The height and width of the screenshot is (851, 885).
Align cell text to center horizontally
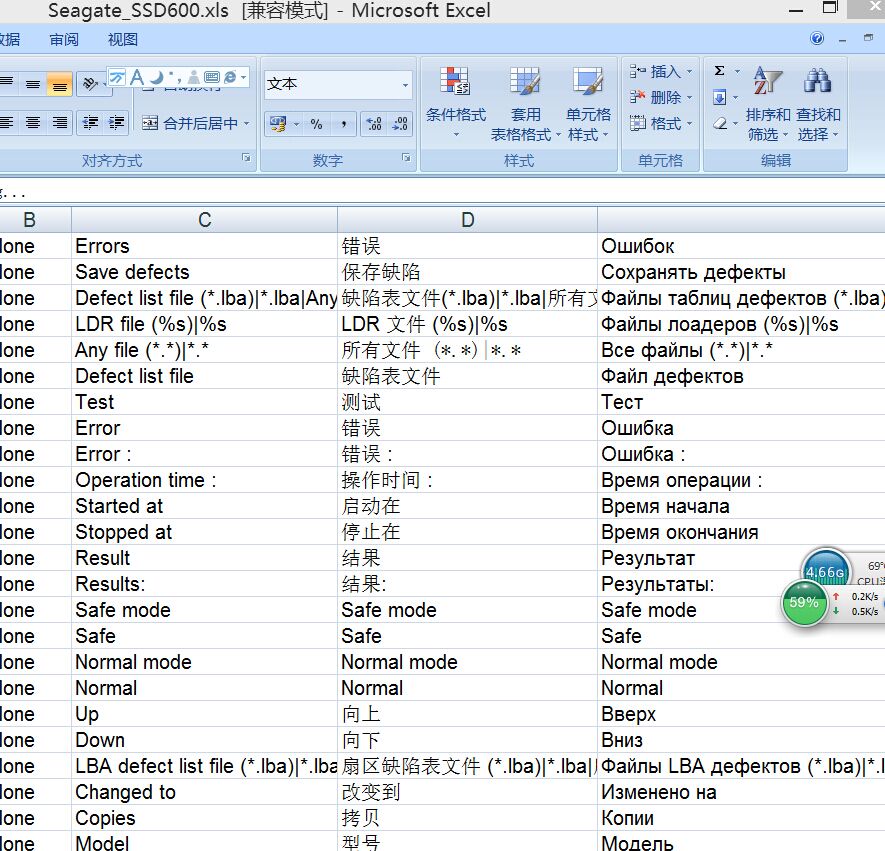pos(33,122)
